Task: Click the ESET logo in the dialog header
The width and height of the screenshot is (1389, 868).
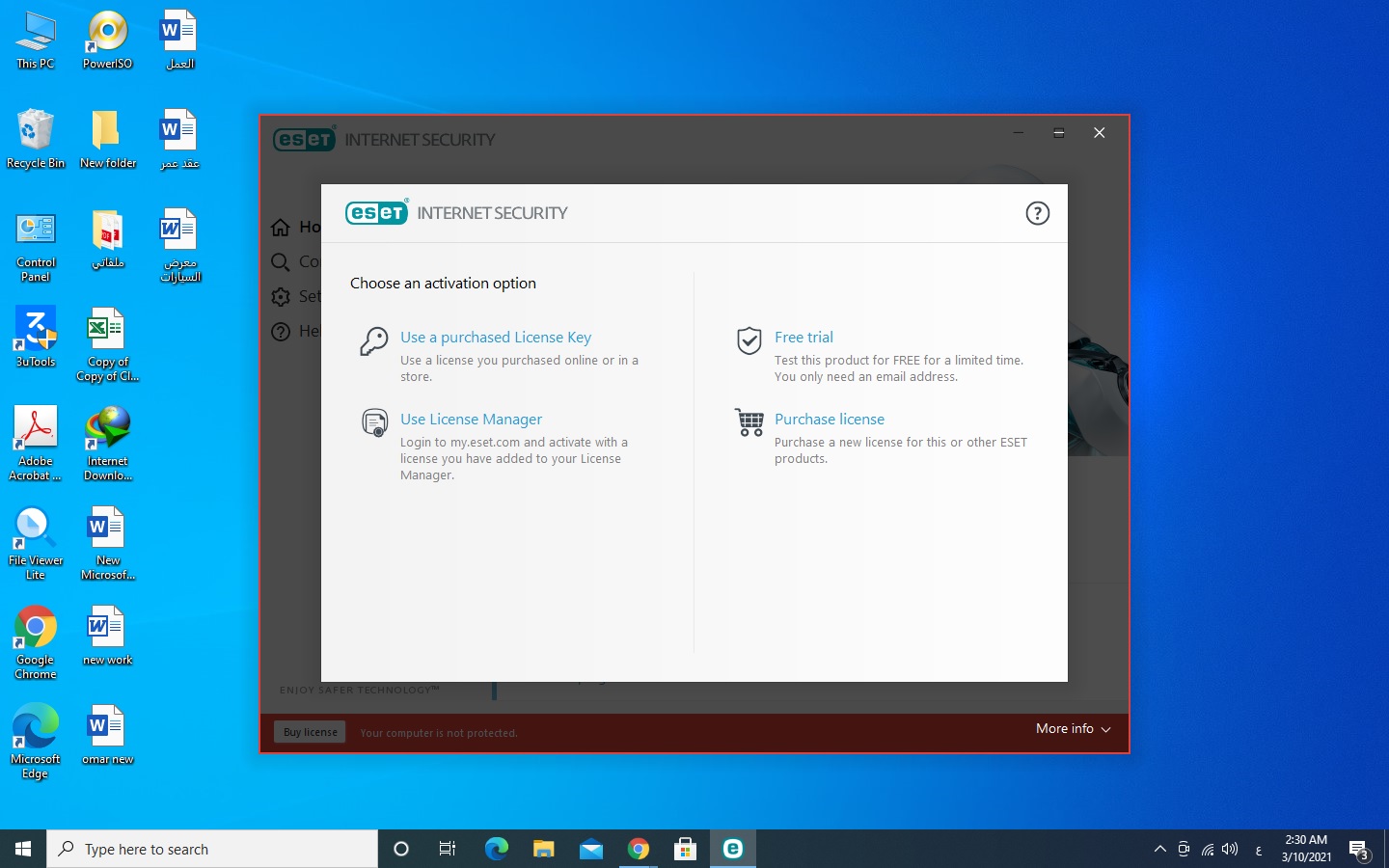Action: click(376, 212)
